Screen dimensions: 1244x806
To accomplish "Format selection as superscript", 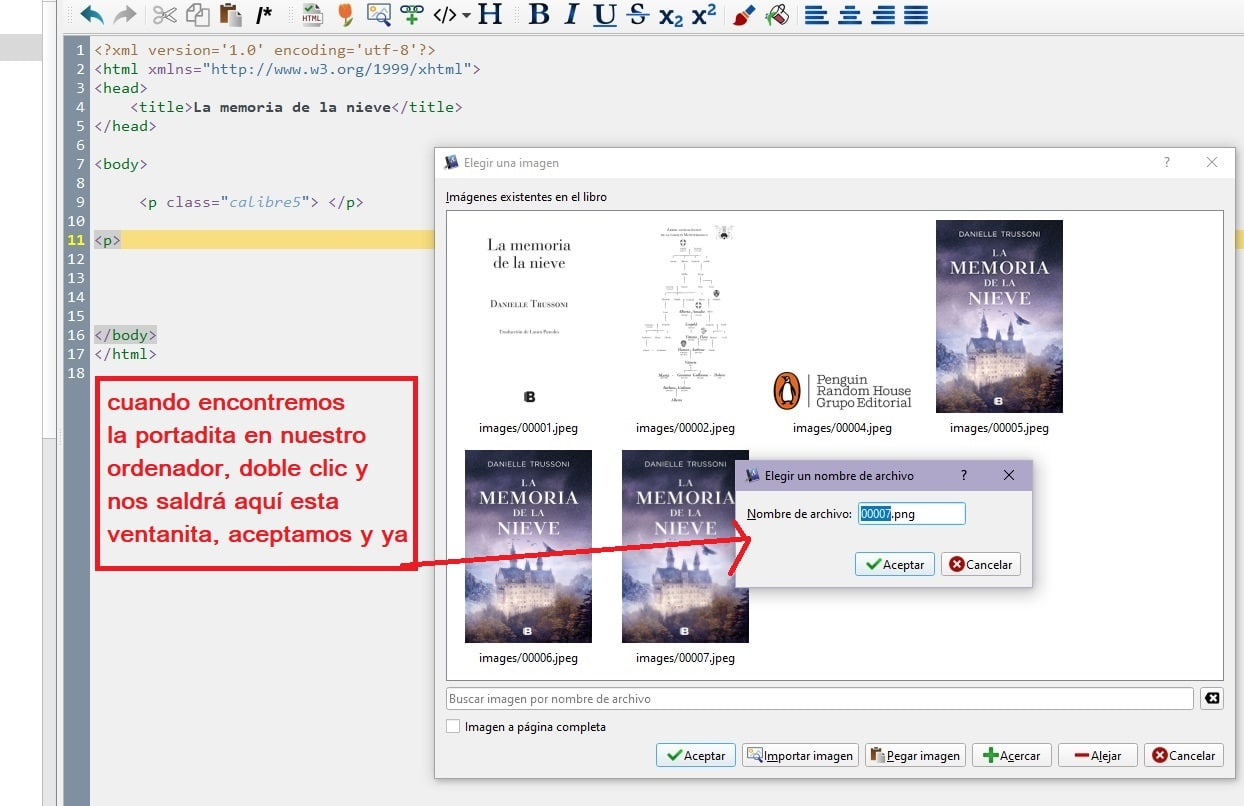I will click(x=704, y=14).
